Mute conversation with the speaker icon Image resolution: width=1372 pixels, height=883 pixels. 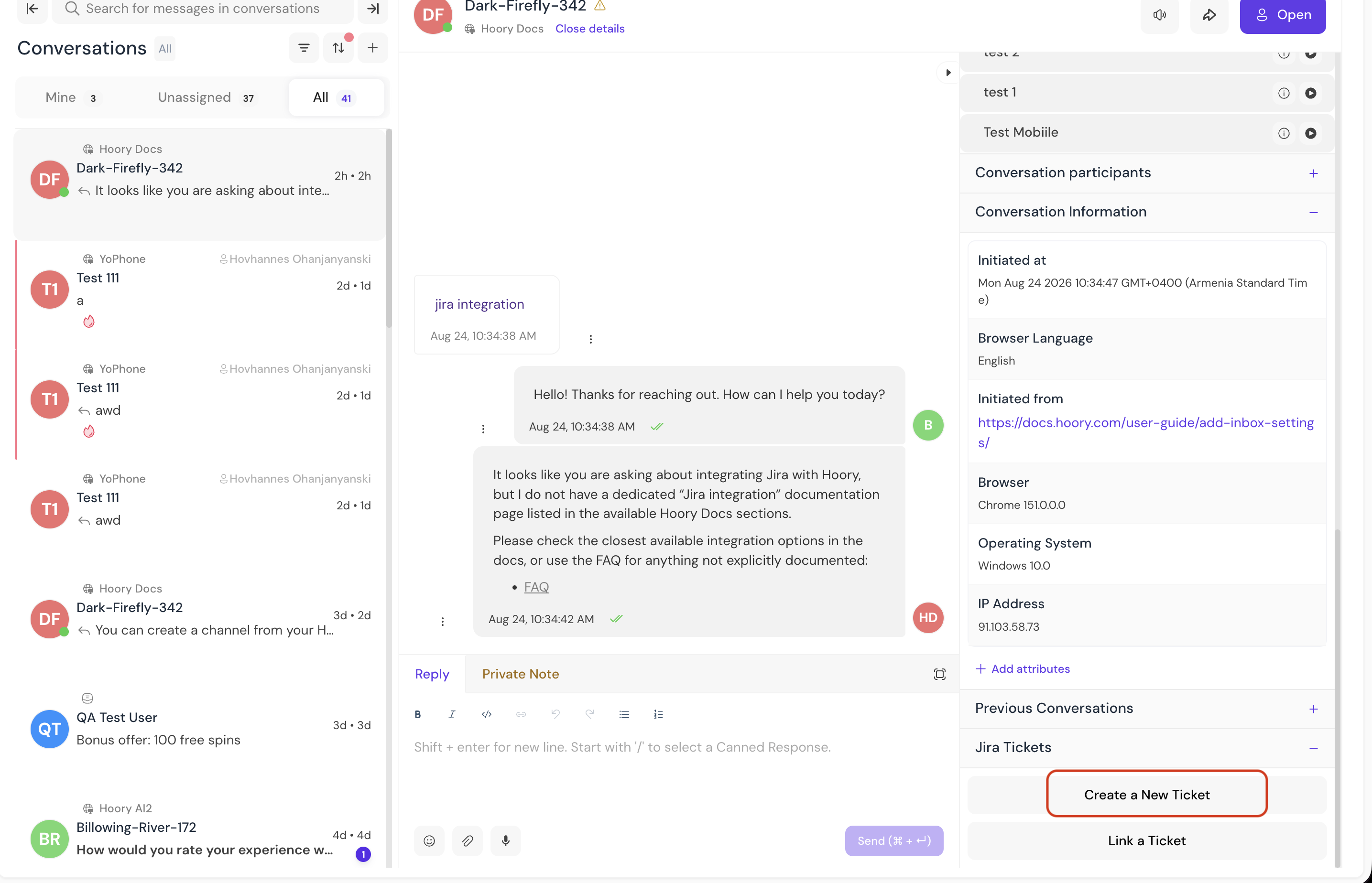1160,15
